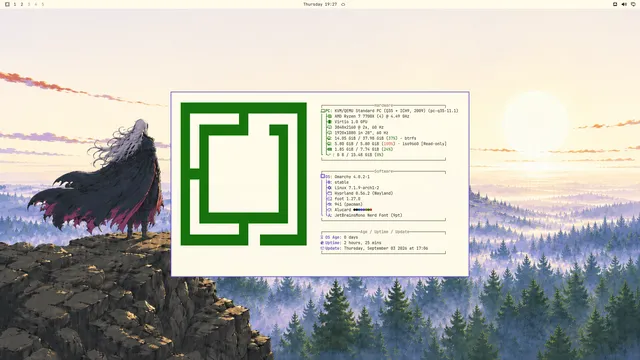Switch to workspace 2

22,4
